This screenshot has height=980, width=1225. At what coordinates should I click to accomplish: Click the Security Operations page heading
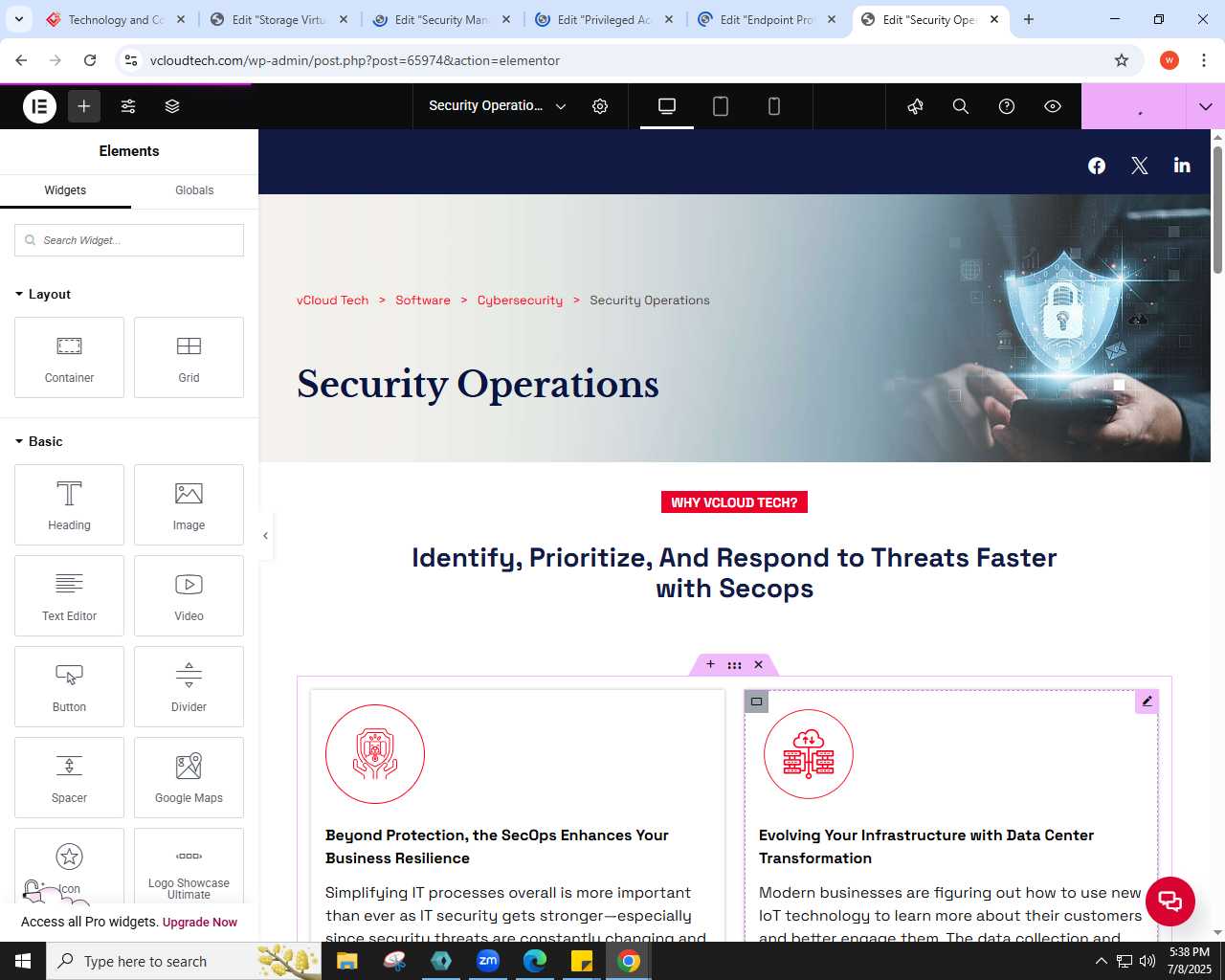click(478, 384)
